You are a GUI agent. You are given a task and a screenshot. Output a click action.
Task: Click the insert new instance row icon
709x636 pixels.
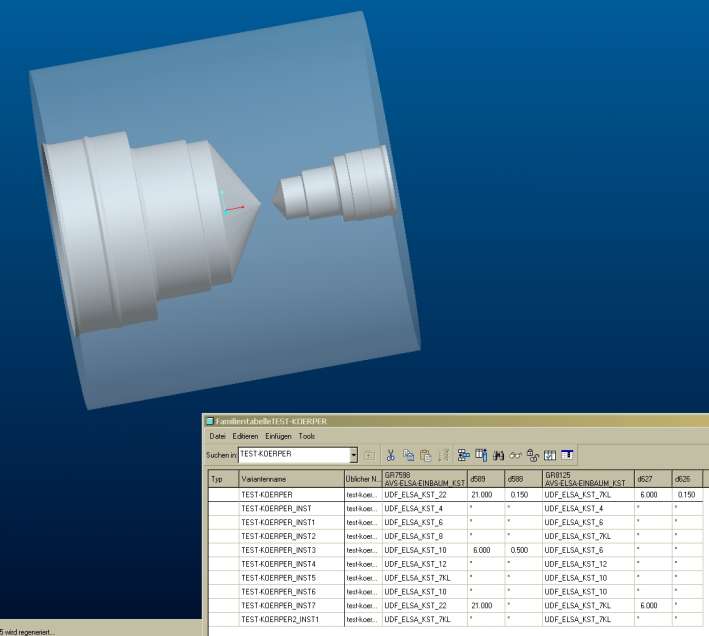pos(463,455)
